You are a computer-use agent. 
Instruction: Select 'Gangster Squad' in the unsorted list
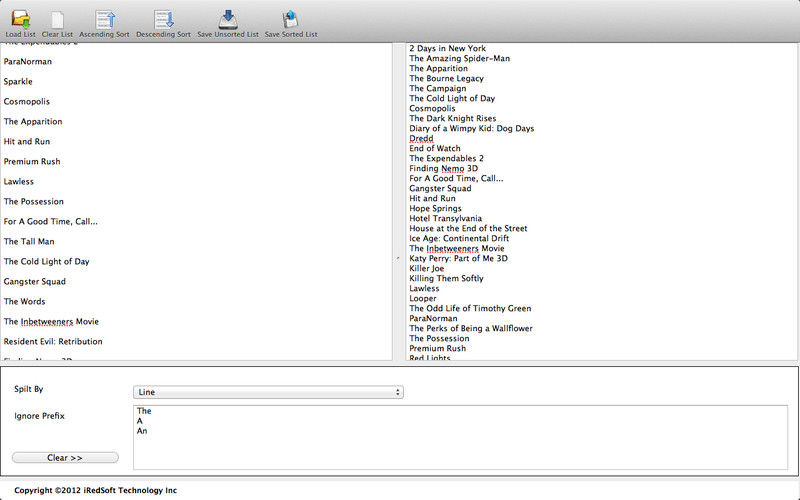35,281
